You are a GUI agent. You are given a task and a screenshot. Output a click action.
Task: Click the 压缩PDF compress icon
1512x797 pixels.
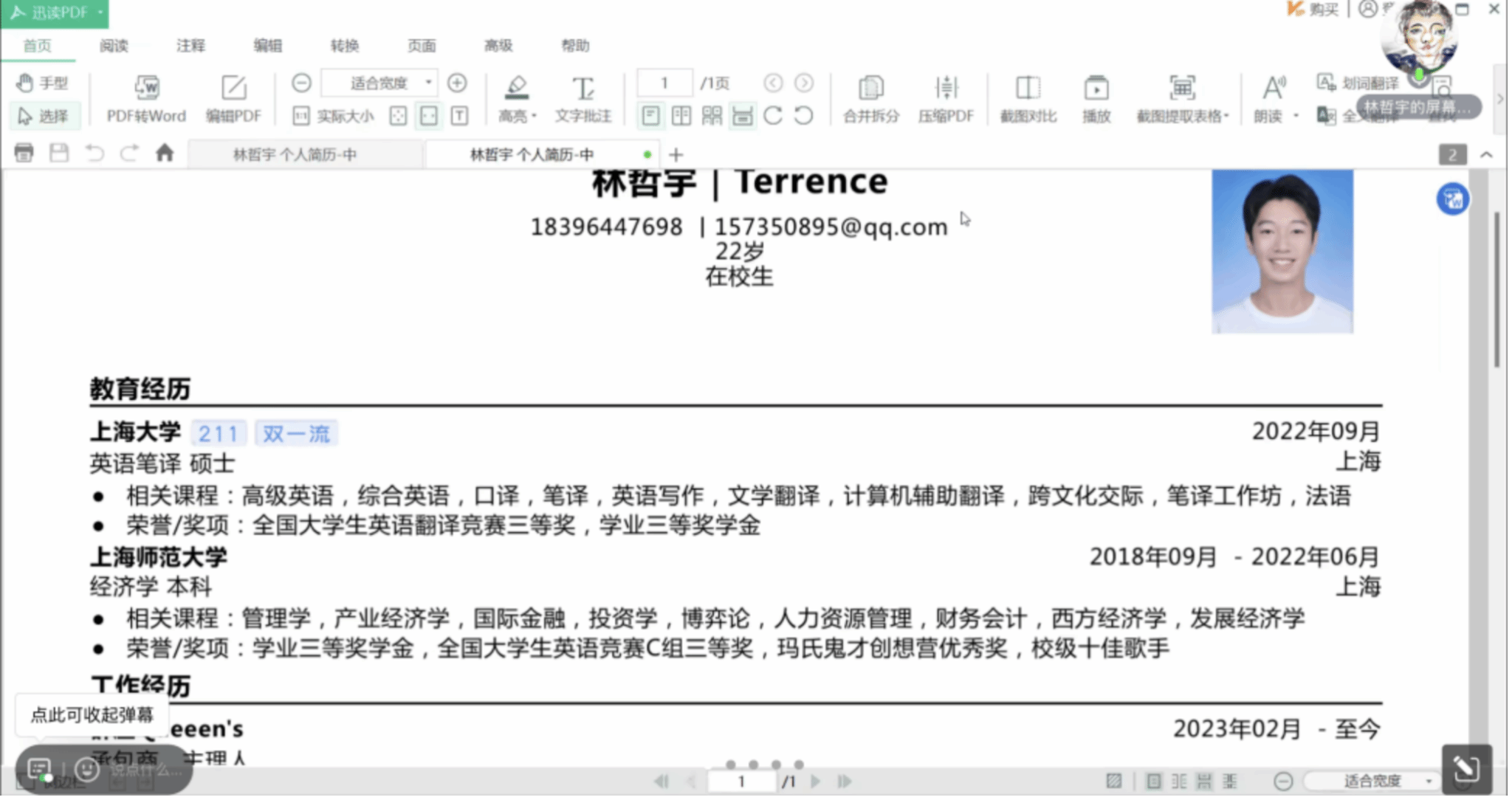(946, 89)
